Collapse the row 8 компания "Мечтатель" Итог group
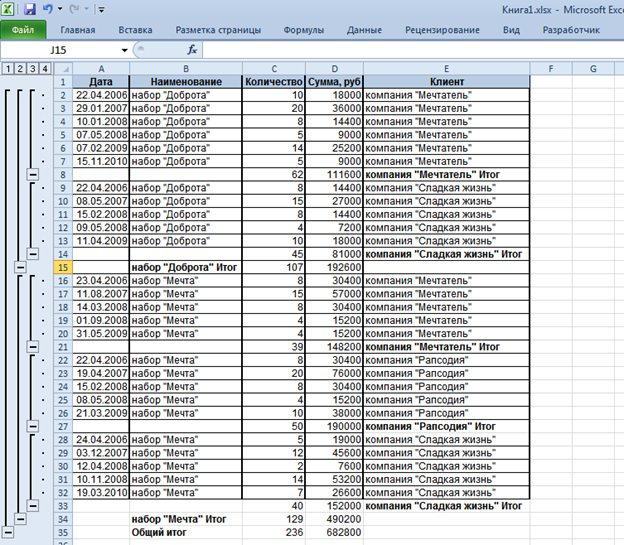Image resolution: width=624 pixels, height=545 pixels. coord(32,174)
